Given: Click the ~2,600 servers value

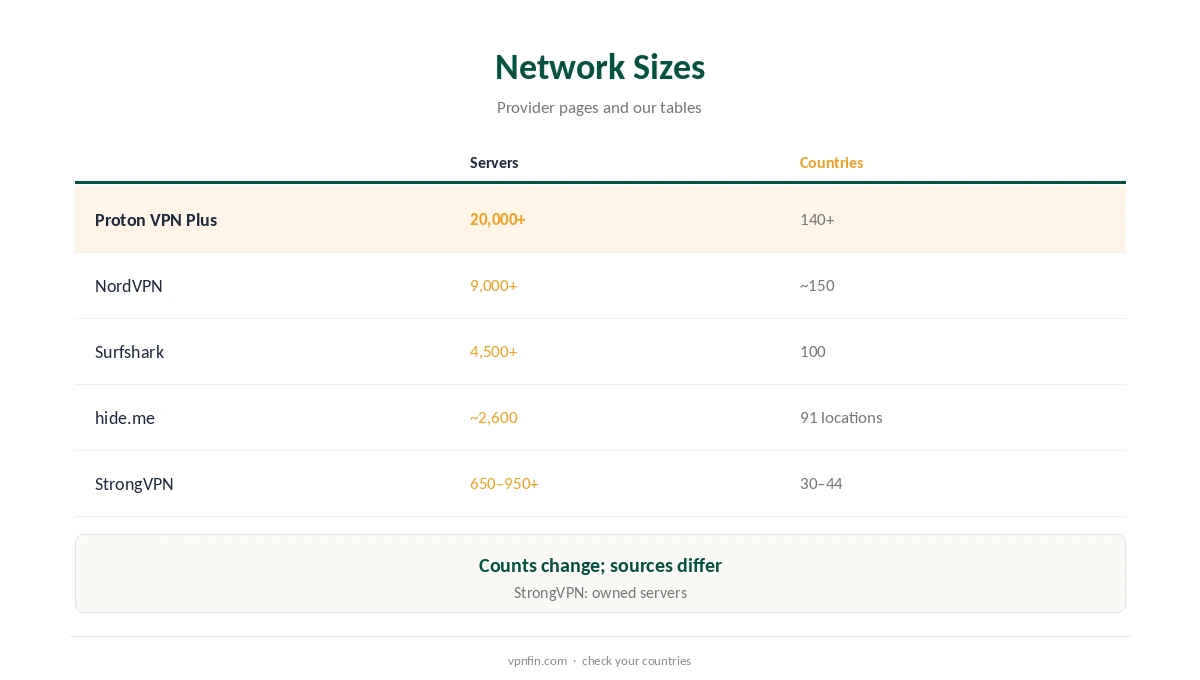Looking at the screenshot, I should [x=493, y=417].
